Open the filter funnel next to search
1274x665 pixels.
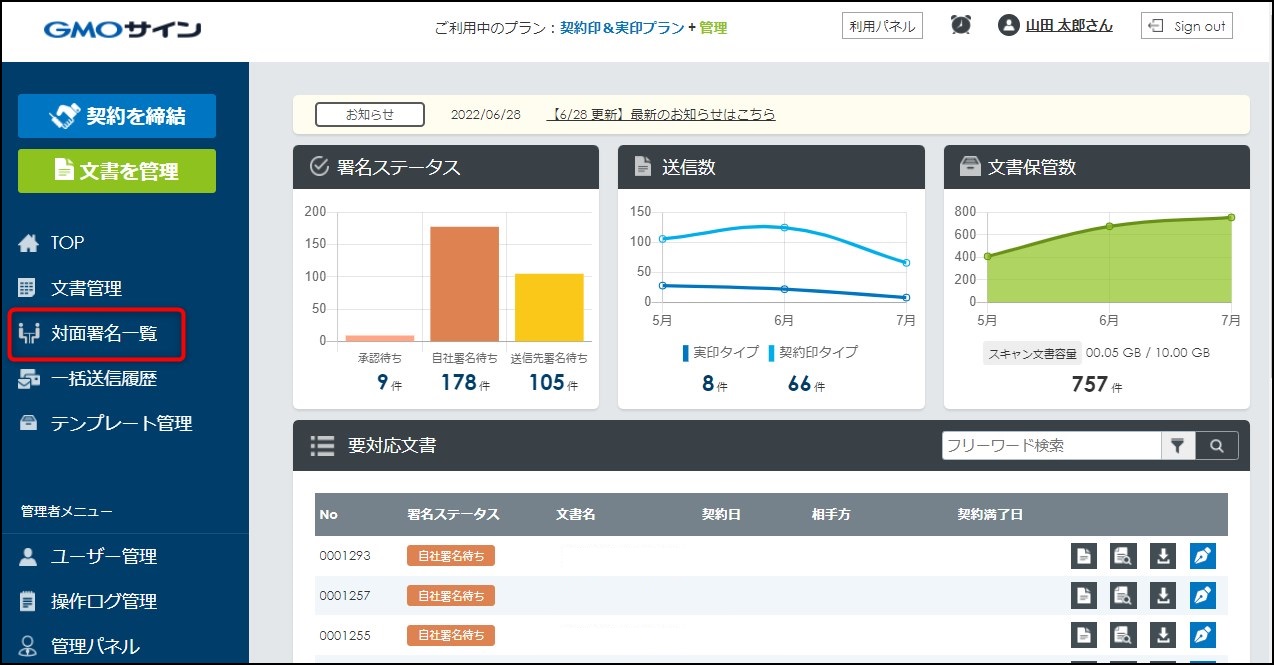point(1177,446)
